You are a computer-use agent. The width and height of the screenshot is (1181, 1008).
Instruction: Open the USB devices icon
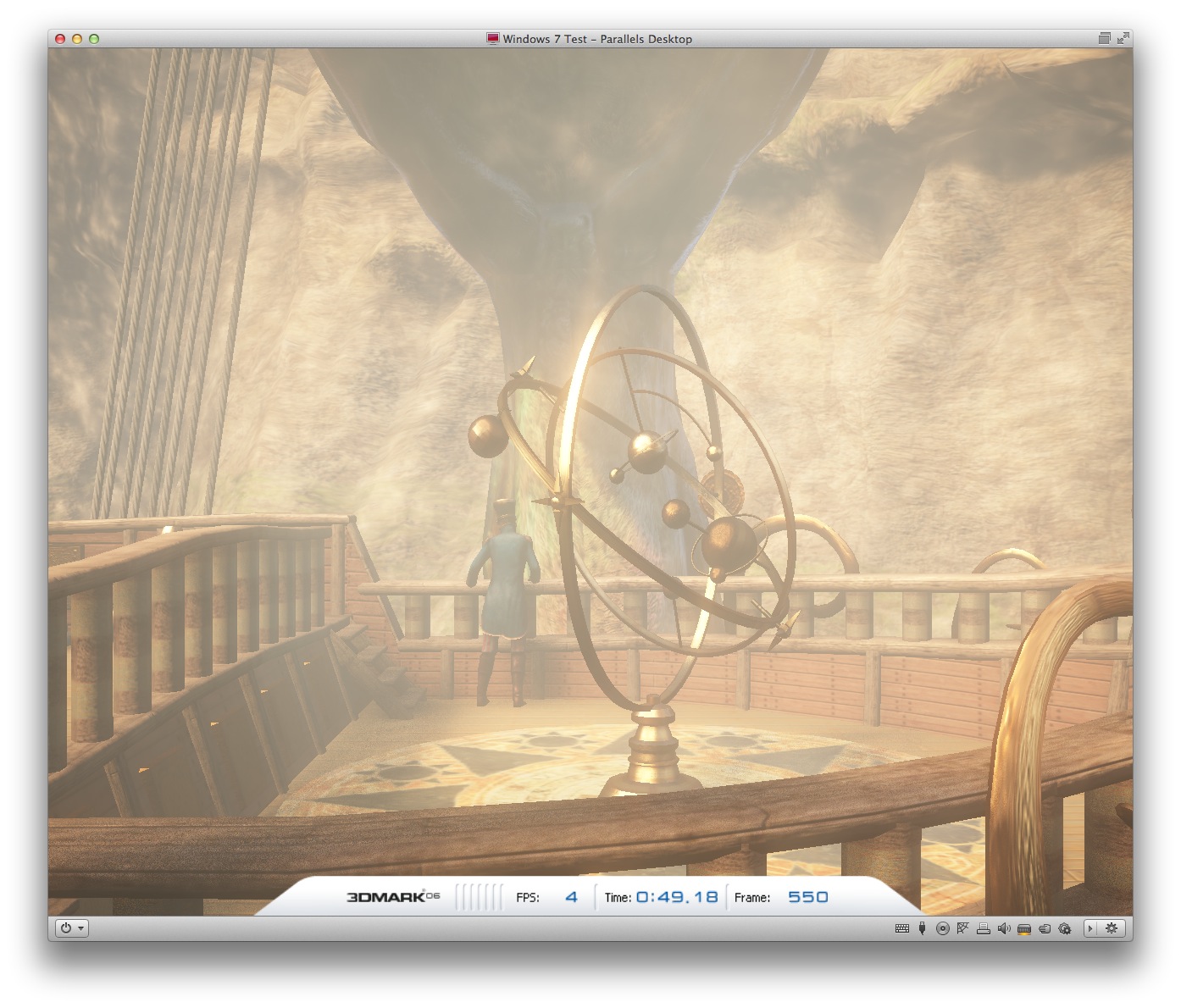point(923,928)
